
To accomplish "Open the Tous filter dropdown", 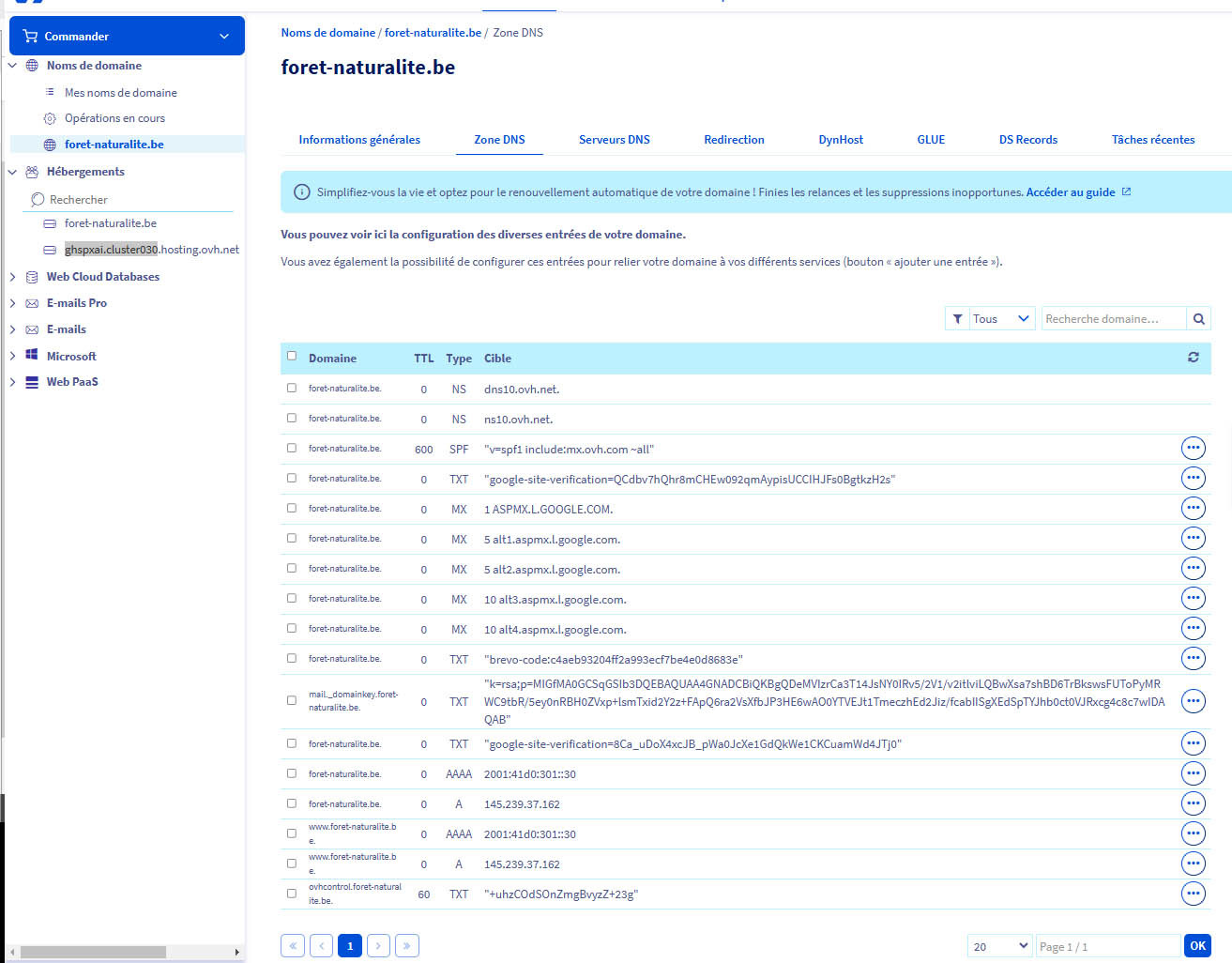I will click(990, 319).
